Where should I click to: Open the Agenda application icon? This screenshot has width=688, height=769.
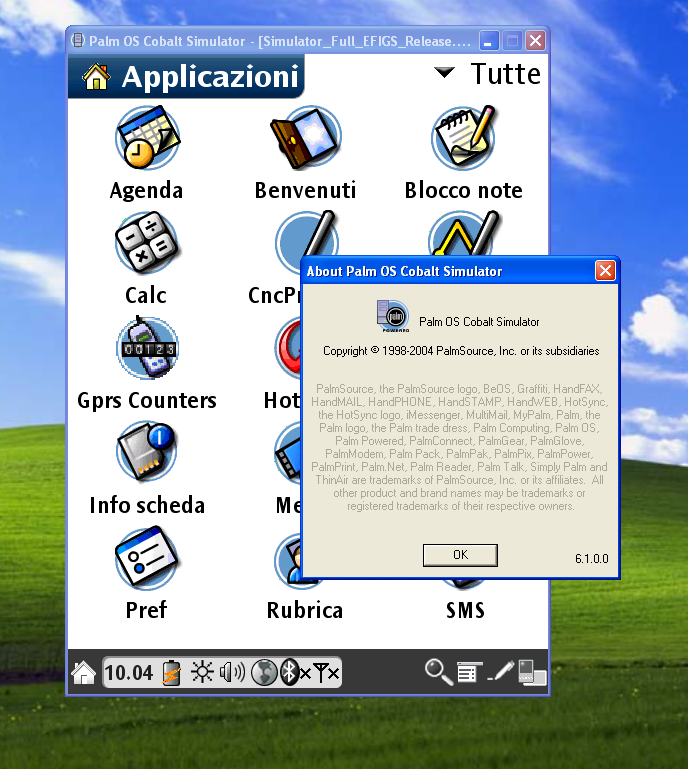(x=148, y=137)
